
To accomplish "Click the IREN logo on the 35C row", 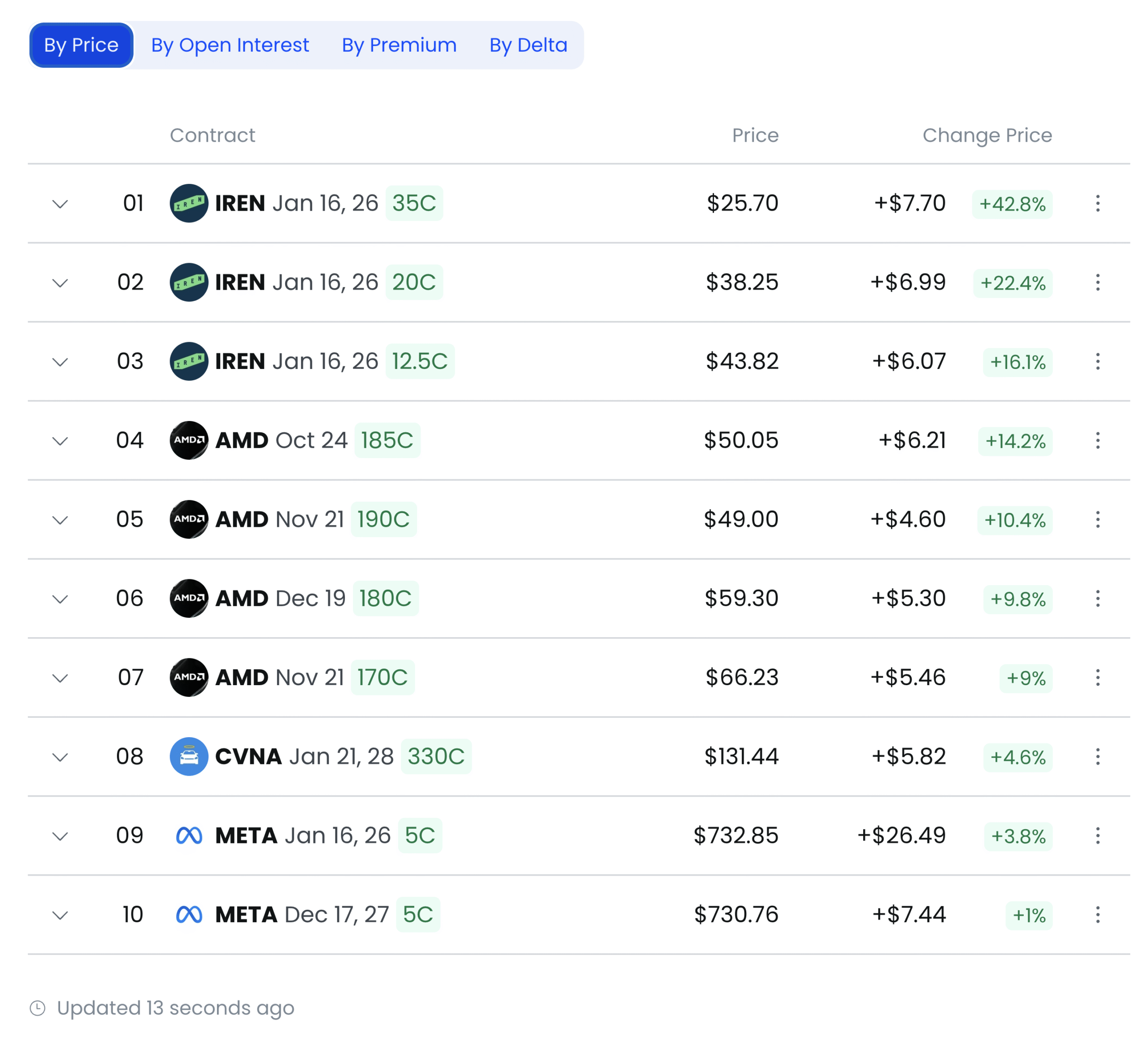I will tap(188, 203).
